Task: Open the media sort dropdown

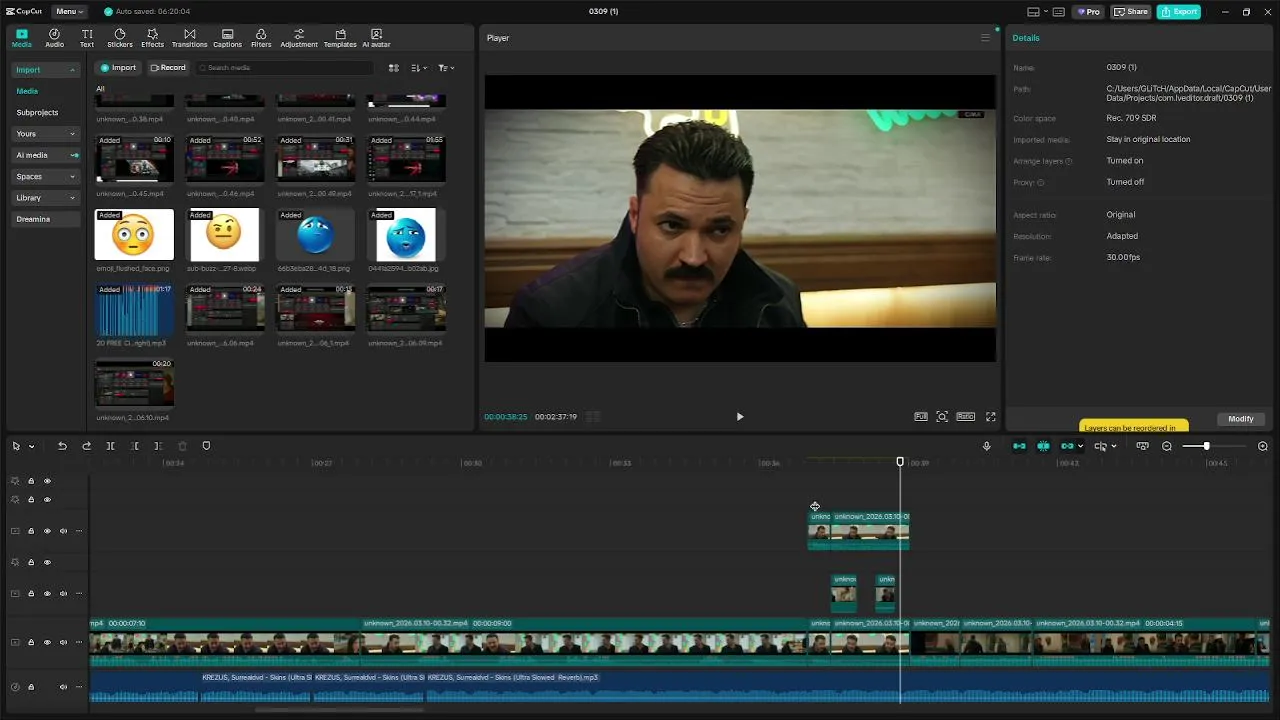Action: [x=419, y=68]
